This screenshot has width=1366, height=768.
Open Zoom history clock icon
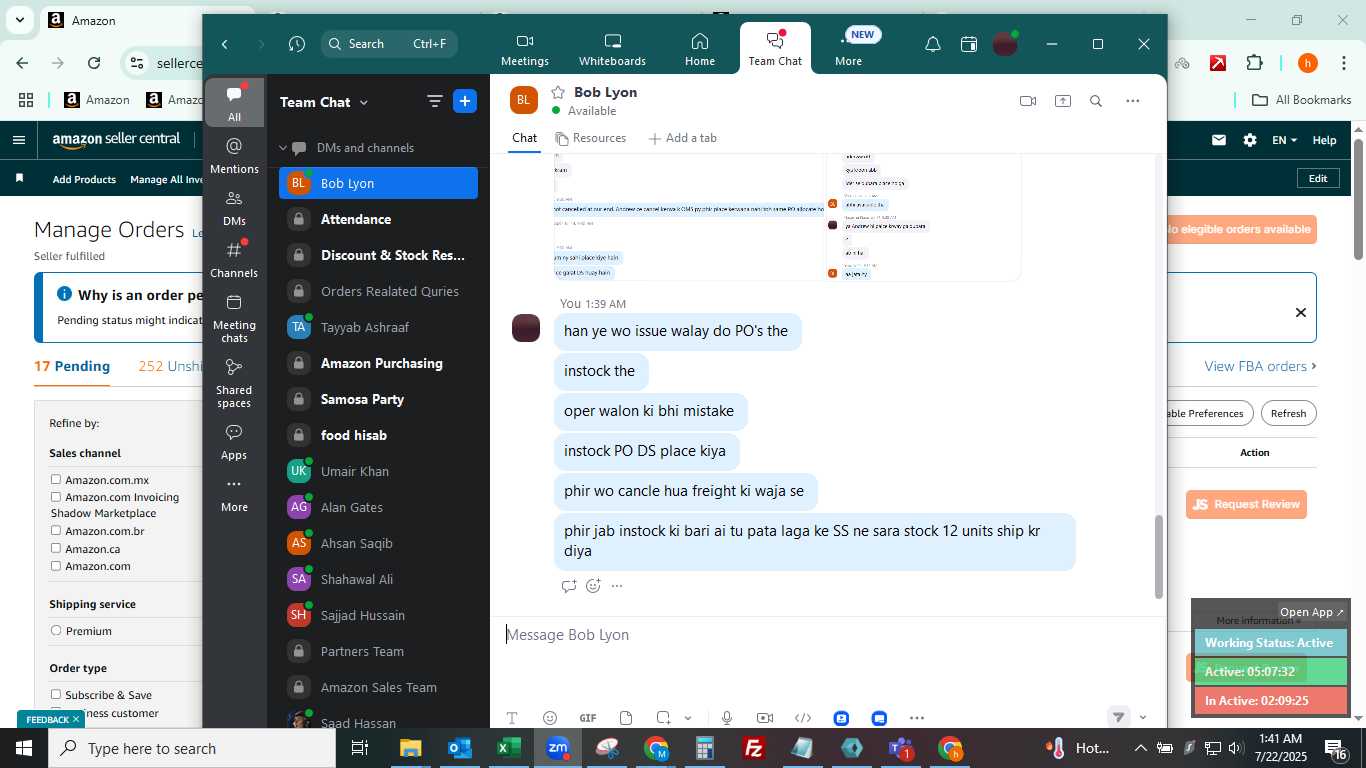point(297,44)
